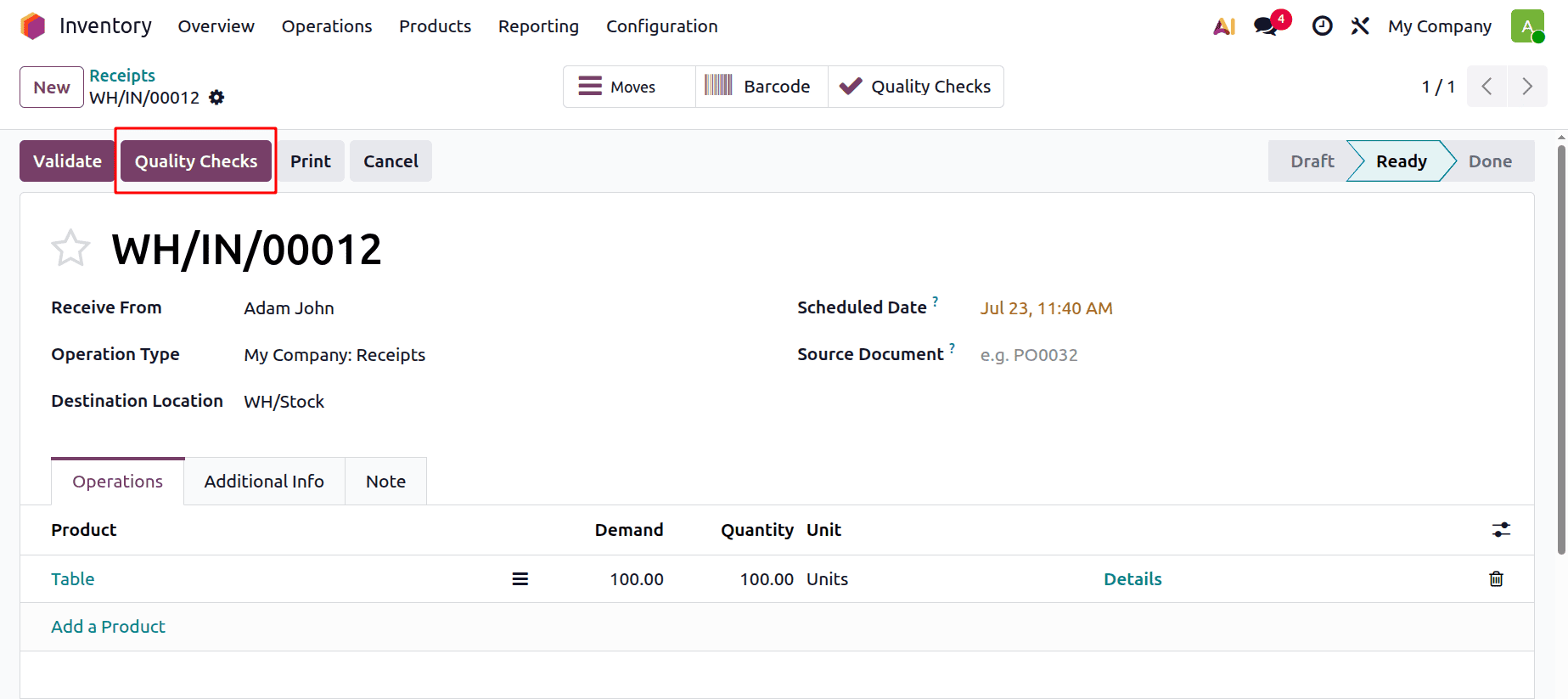The image size is (1568, 699).
Task: Switch to the Note tab
Action: 385,482
